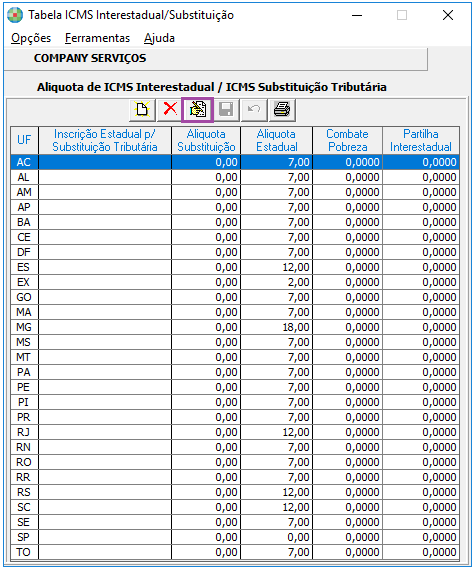Screen dimensions: 474x567
Task: Click Aliquota Substituição cell for BA
Action: pos(206,222)
